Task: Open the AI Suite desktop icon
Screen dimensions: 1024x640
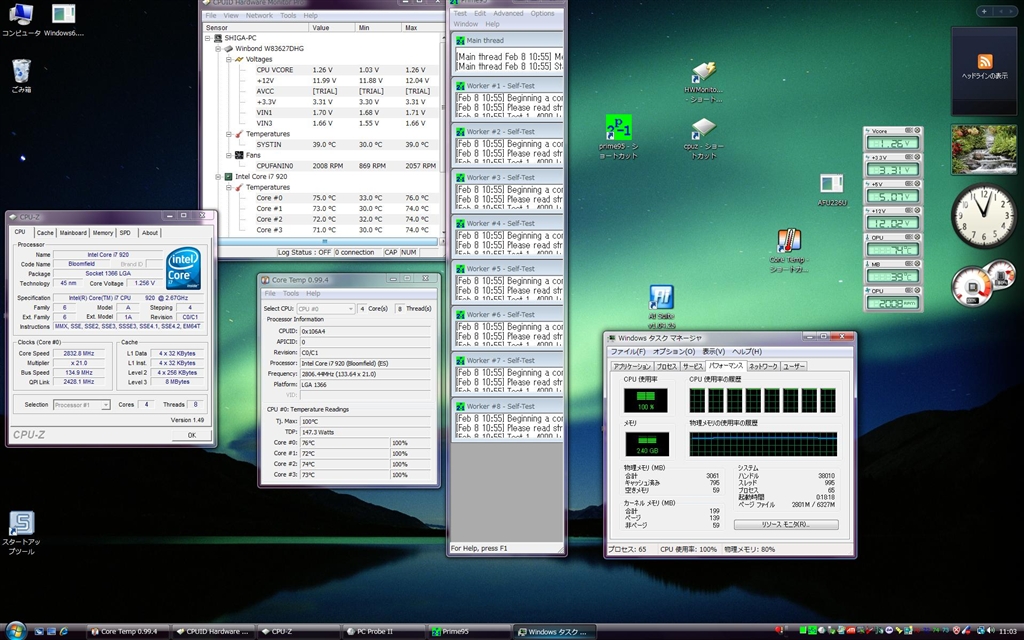Action: point(660,298)
